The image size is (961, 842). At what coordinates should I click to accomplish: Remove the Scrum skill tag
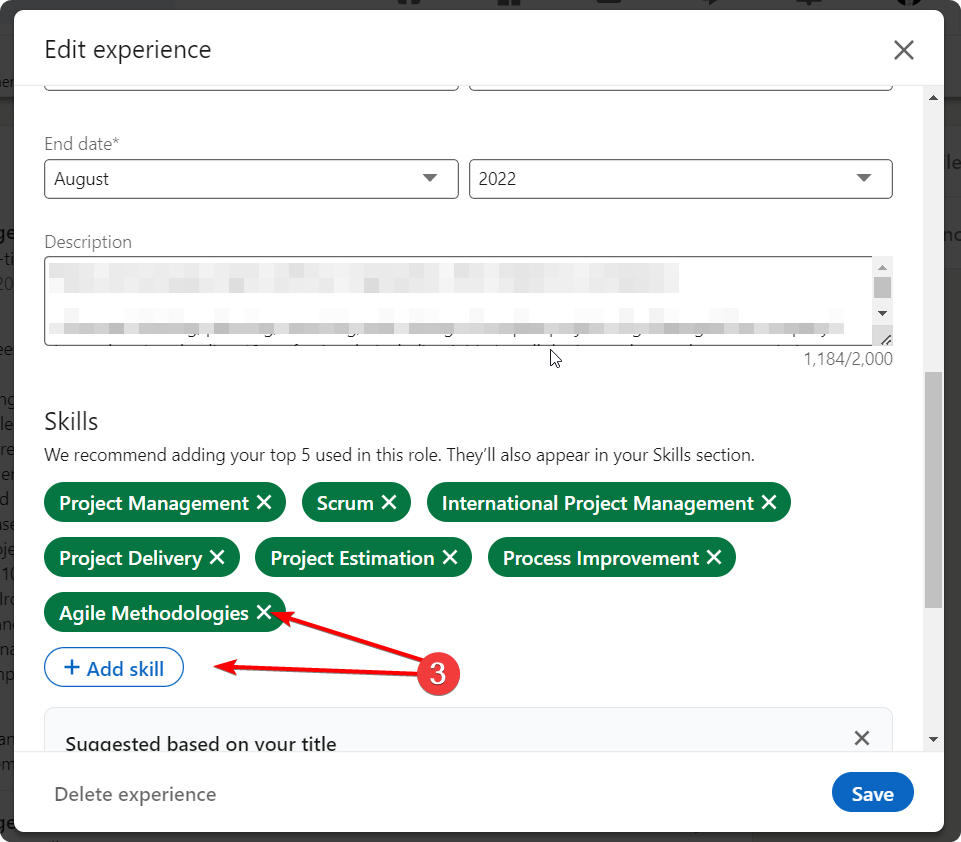click(x=388, y=503)
